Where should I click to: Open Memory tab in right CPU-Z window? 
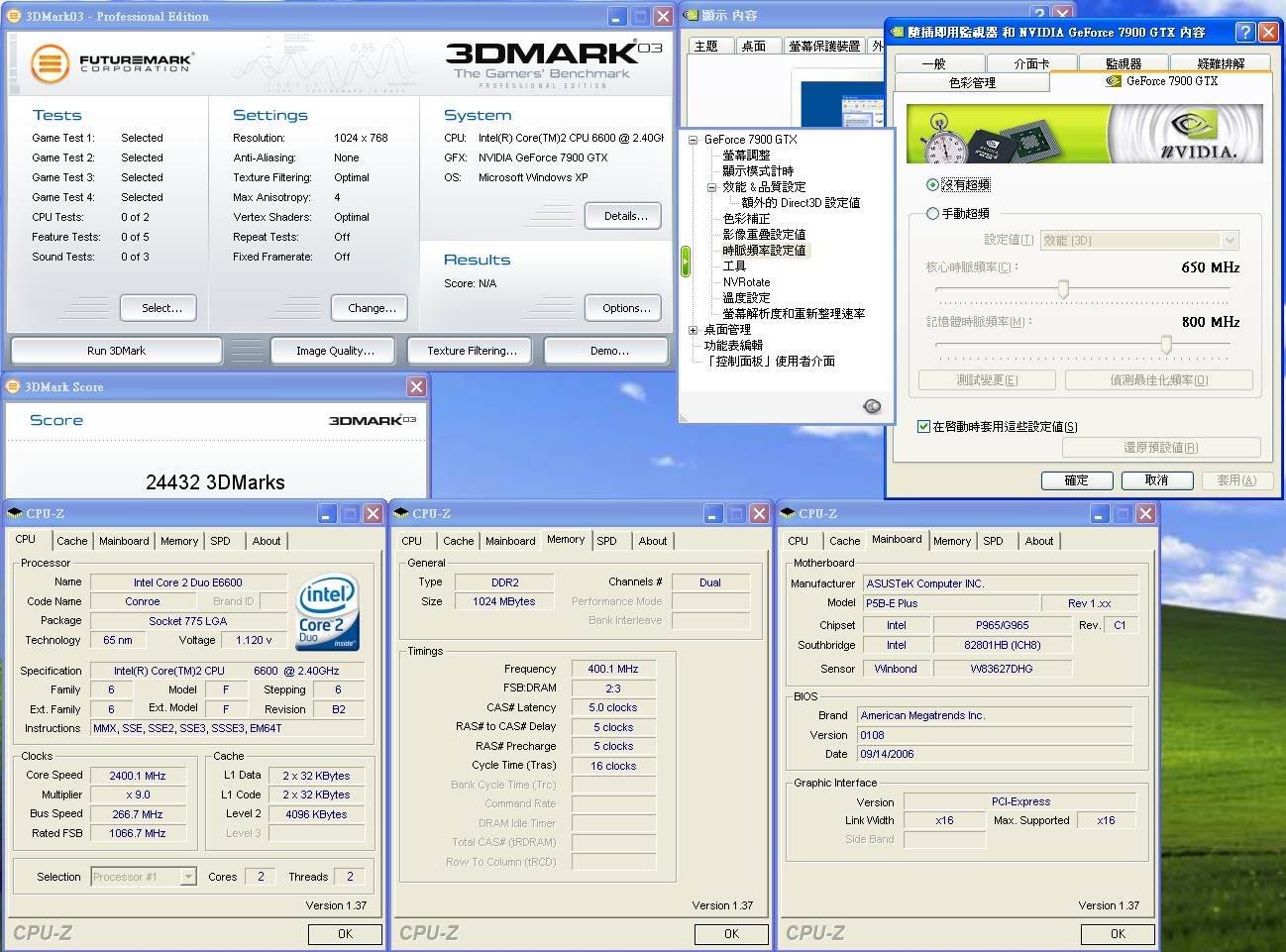(x=952, y=541)
